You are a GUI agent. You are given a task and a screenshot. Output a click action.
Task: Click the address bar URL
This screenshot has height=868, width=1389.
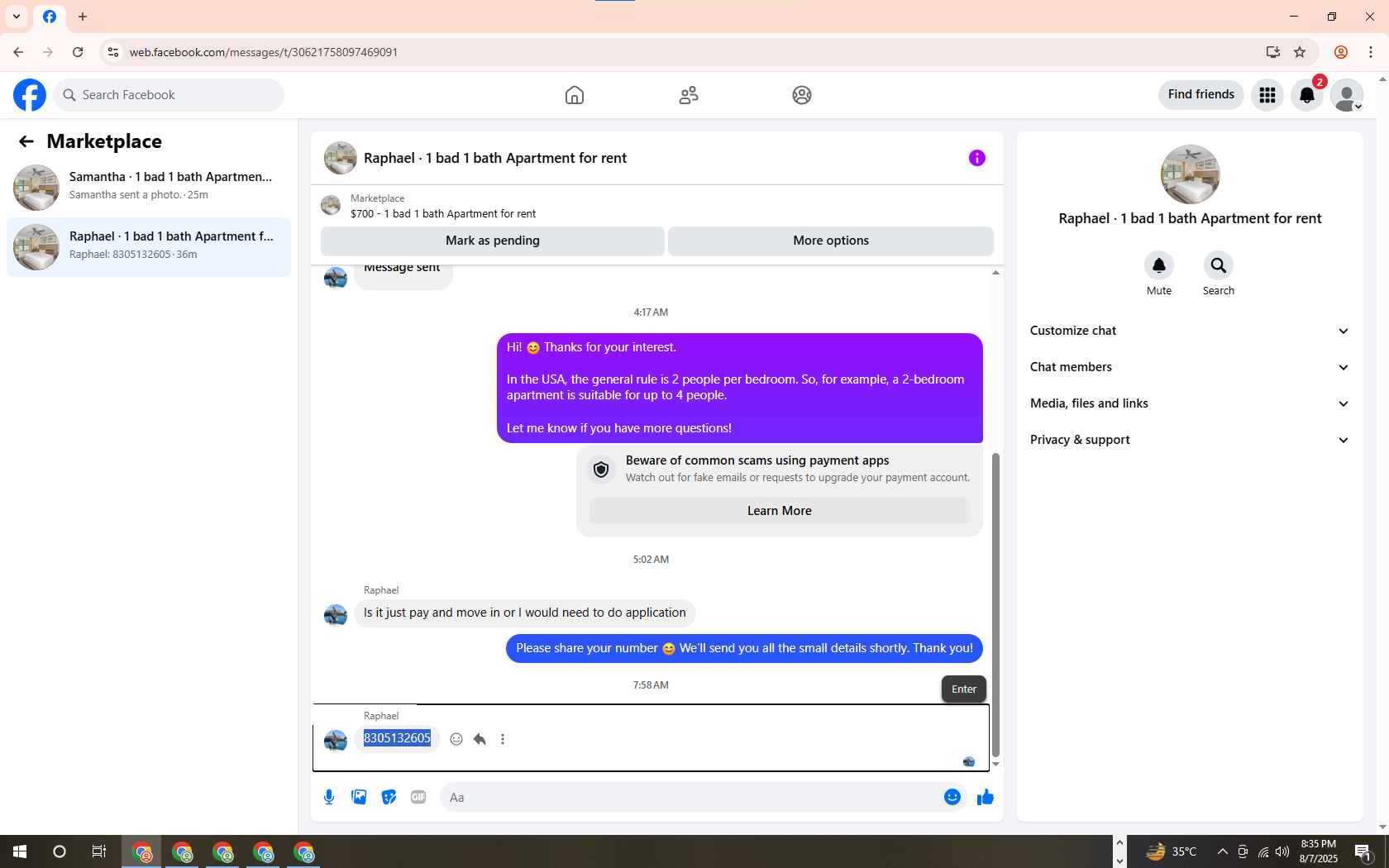(264, 52)
